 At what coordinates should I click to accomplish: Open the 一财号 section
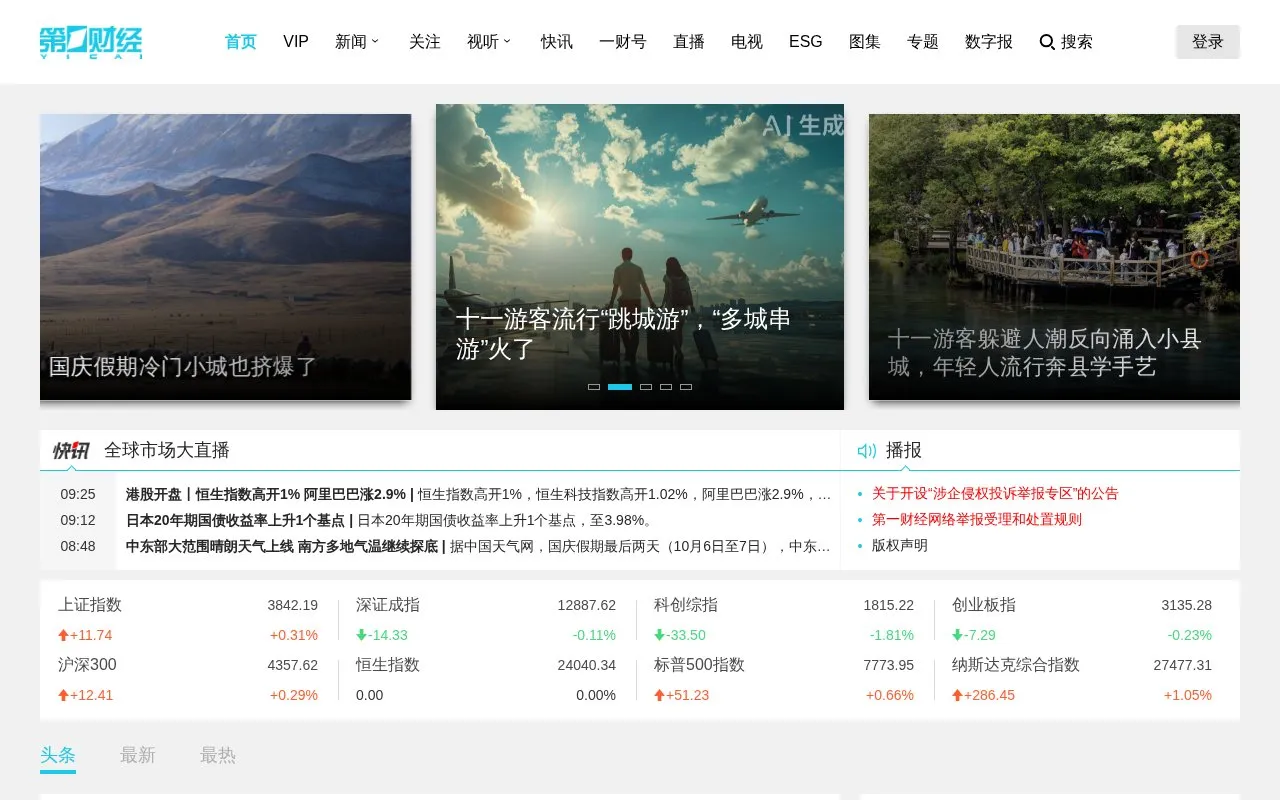click(x=623, y=42)
